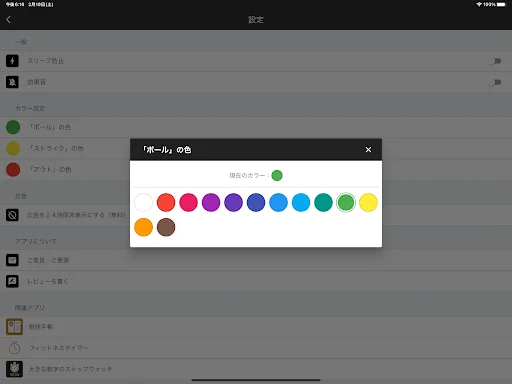512x384 pixels.
Task: Pick the orange color swatch
Action: (143, 227)
